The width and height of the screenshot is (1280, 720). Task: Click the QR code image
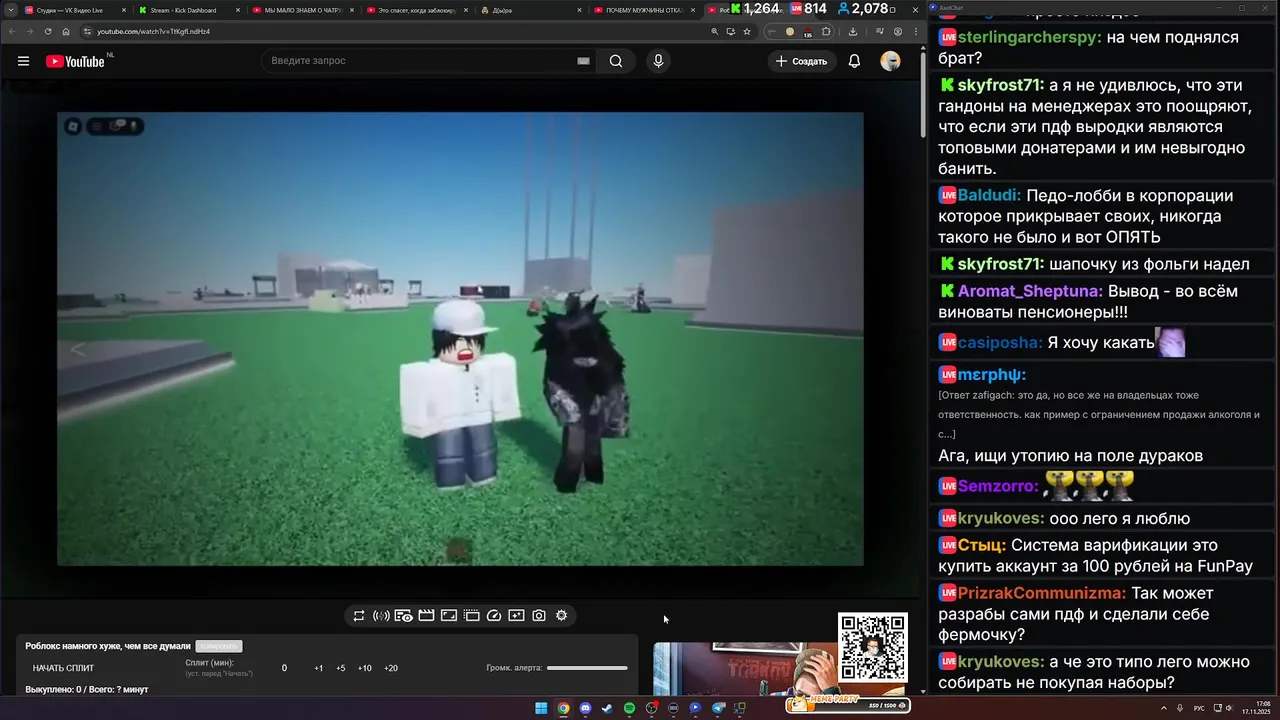873,647
